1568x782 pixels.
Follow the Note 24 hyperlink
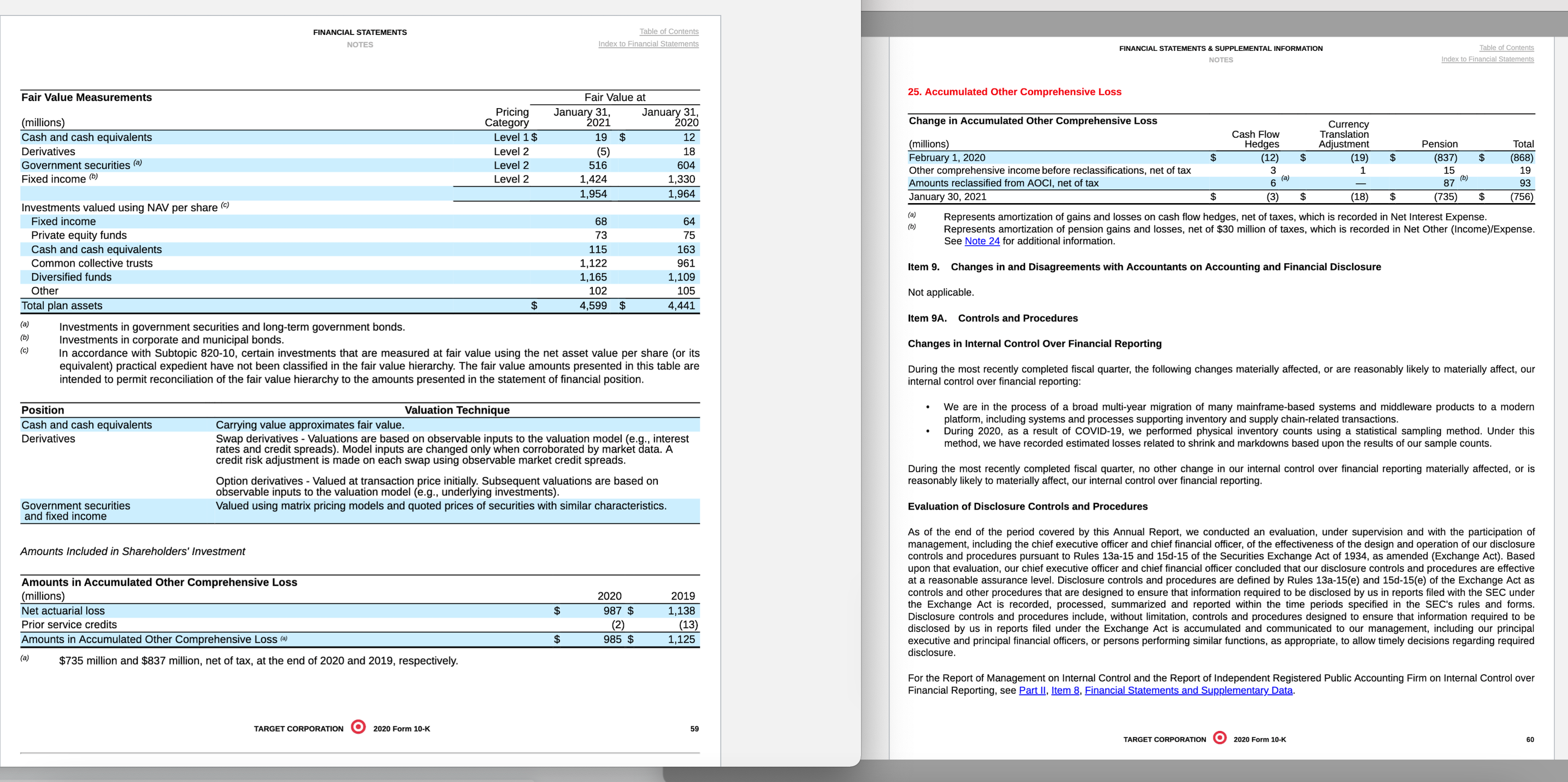click(982, 241)
